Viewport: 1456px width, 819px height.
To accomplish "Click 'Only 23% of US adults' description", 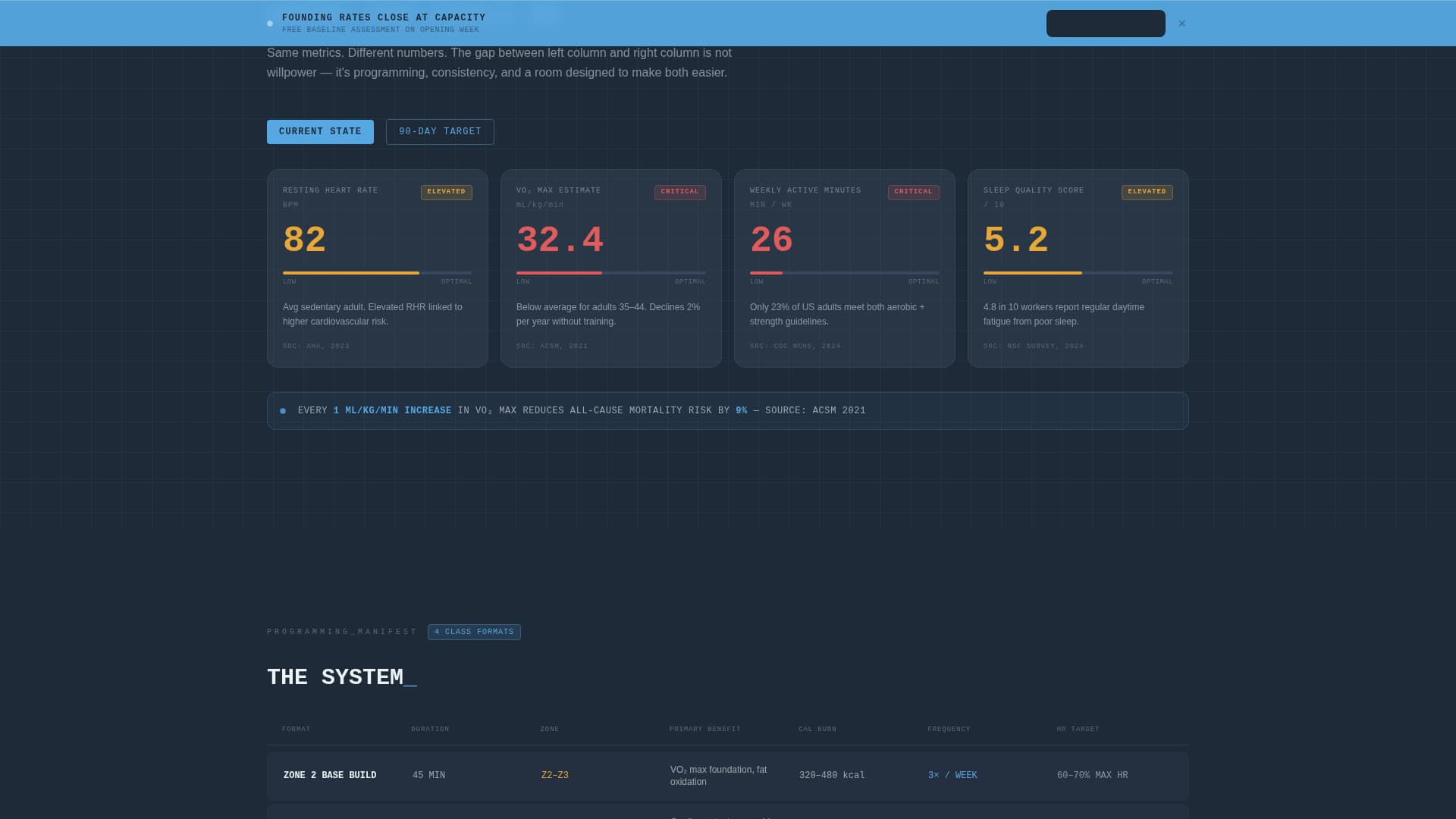I will point(837,315).
